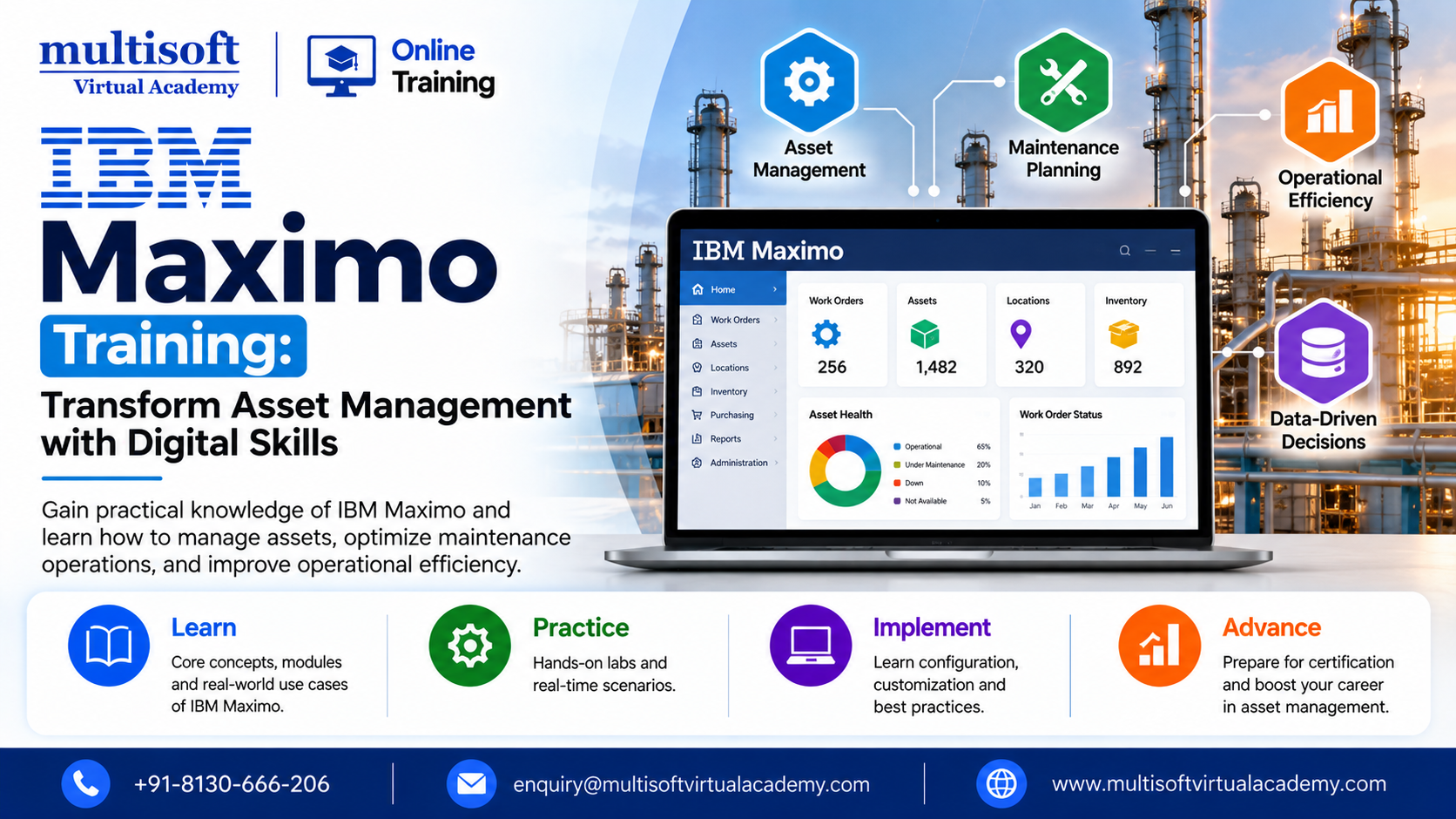Click the Down red legend swatch
Viewport: 1456px width, 819px height.
point(897,483)
